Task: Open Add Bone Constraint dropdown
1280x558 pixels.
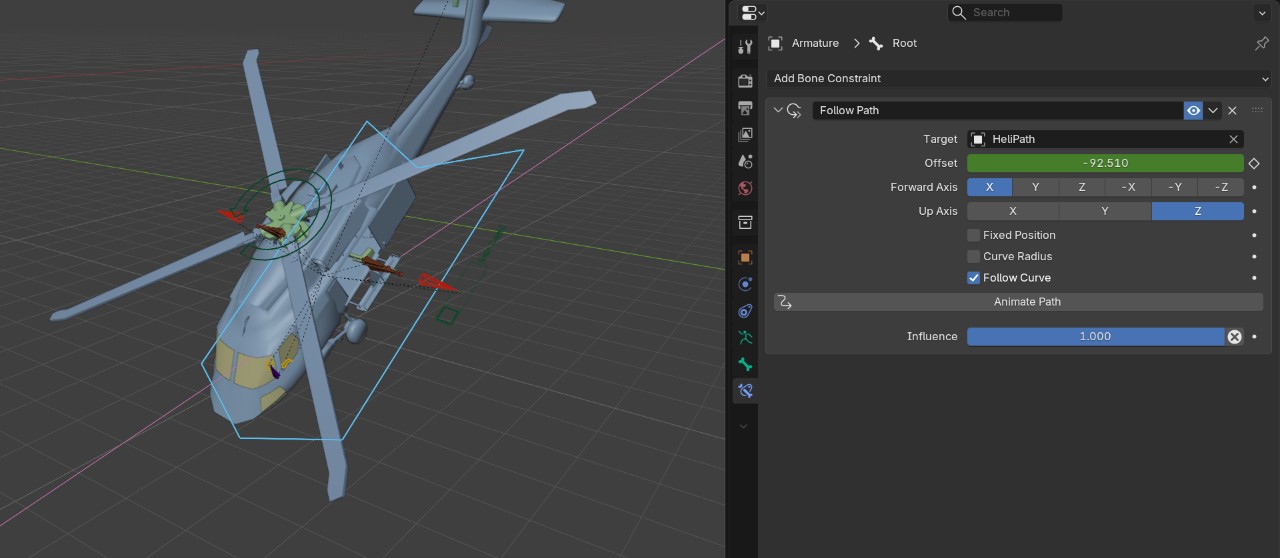Action: coord(1019,78)
